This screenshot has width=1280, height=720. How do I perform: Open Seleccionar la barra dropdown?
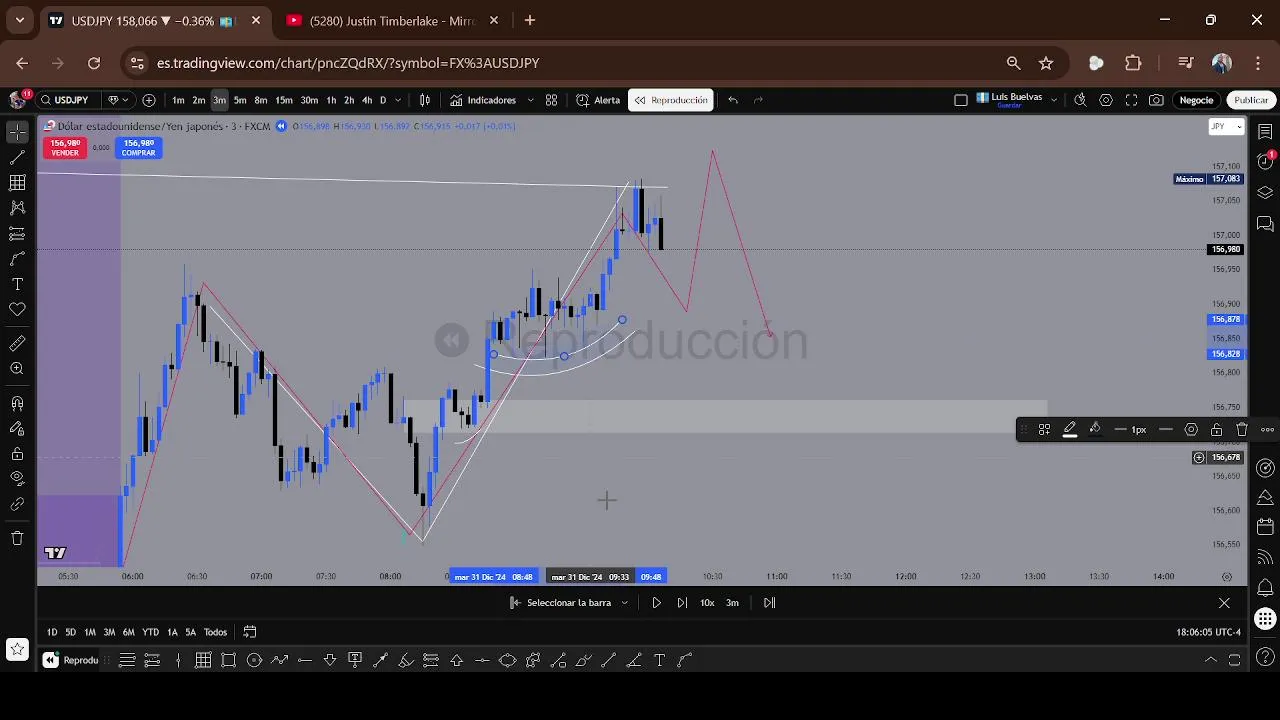coord(569,603)
